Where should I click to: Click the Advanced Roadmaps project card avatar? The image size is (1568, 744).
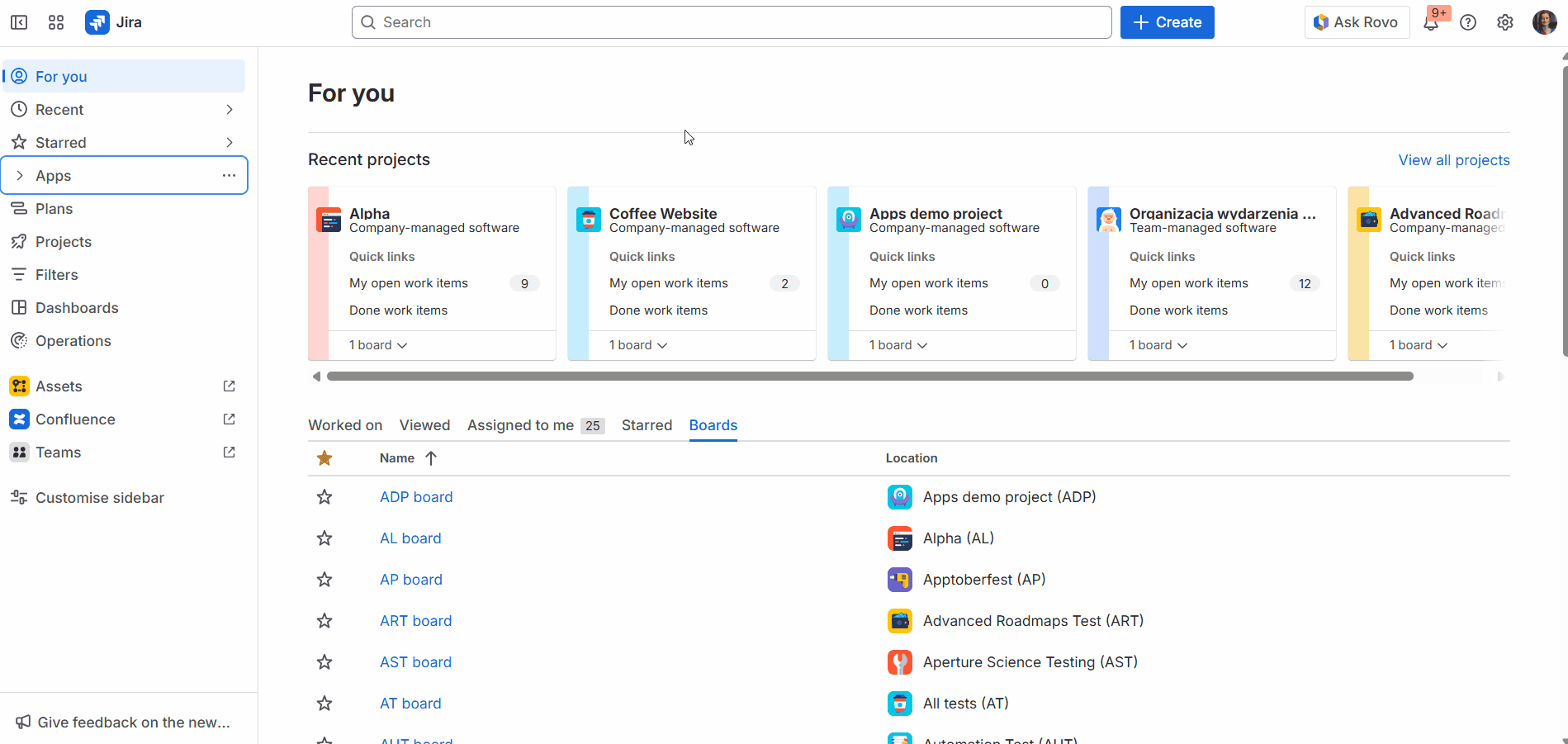1369,220
